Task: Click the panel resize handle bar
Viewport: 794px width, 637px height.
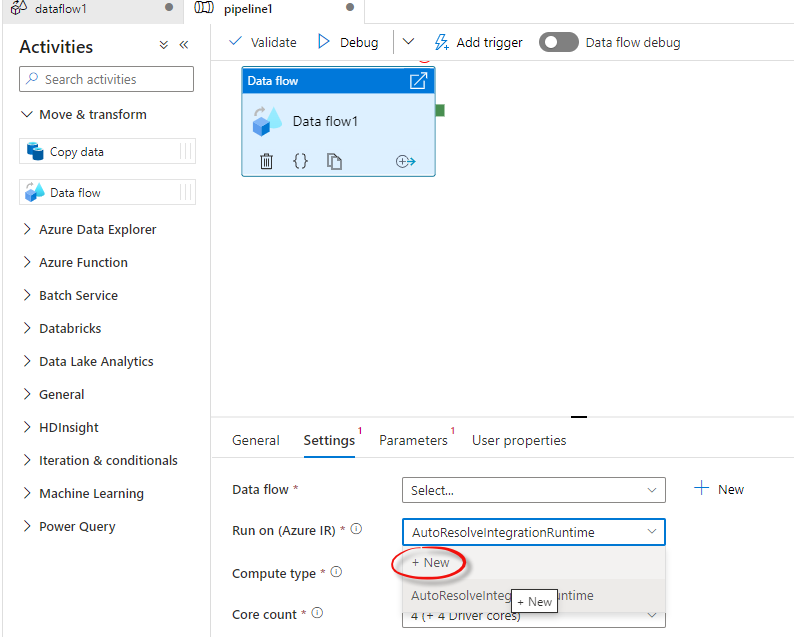Action: click(x=579, y=417)
